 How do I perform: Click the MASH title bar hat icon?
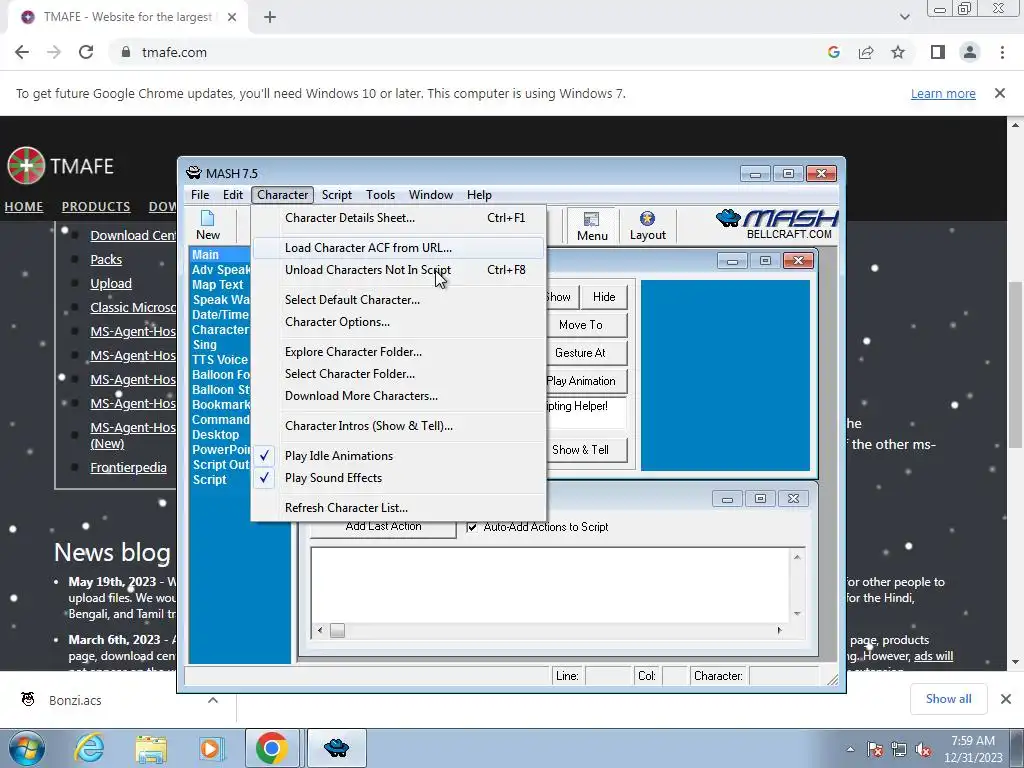click(193, 173)
